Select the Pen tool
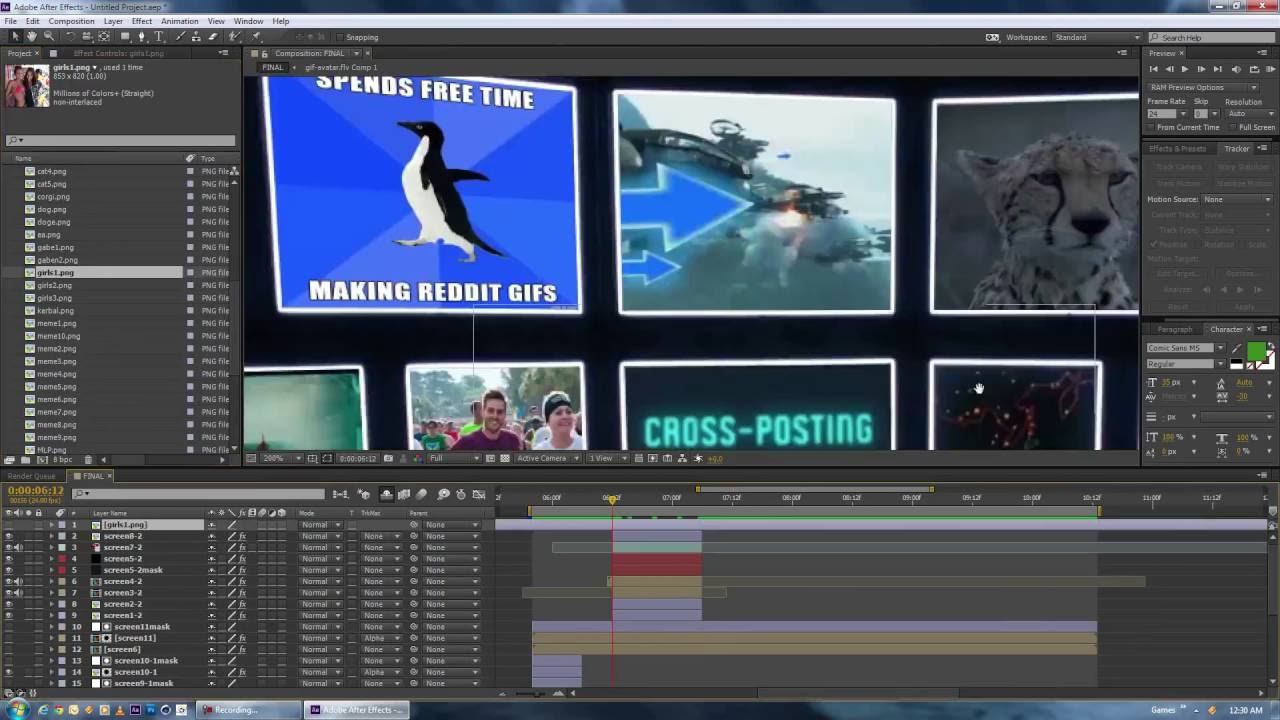 click(x=142, y=37)
